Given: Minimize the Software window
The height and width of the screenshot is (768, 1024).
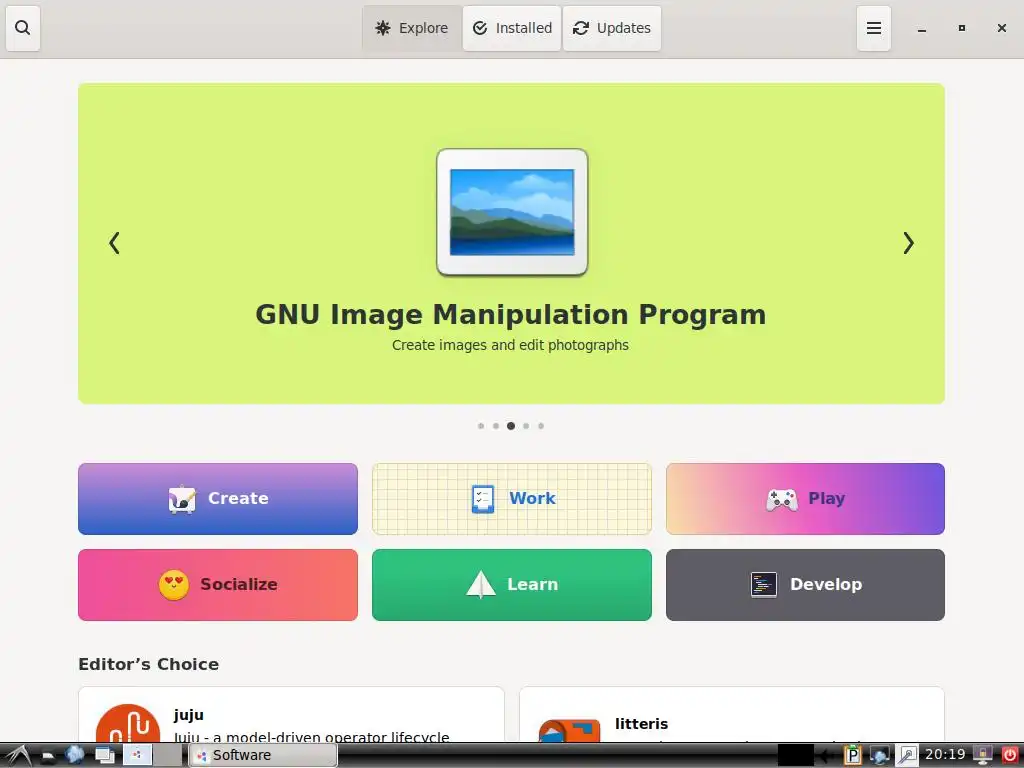Looking at the screenshot, I should tap(921, 28).
